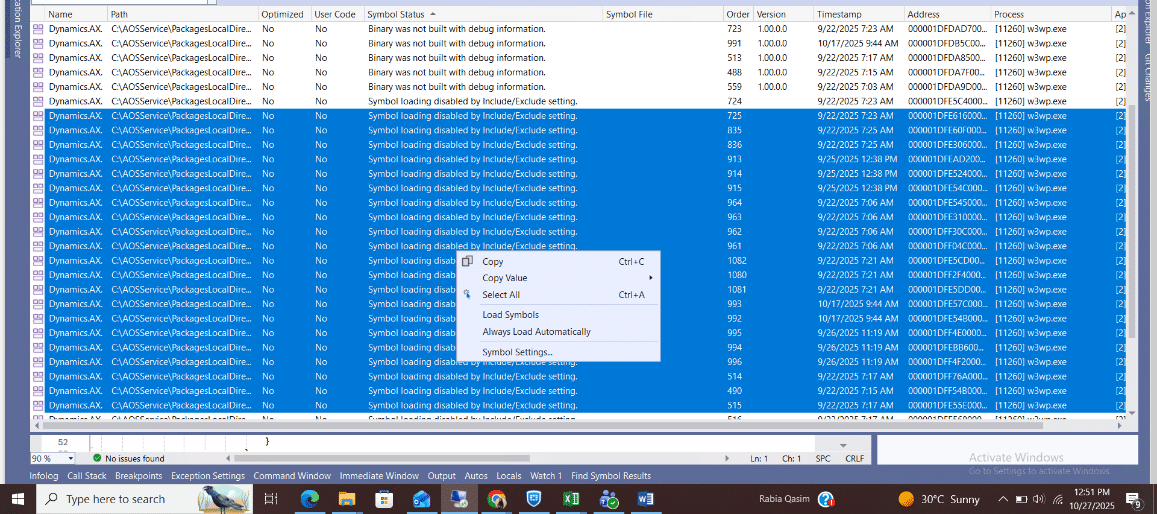
Task: Open Microsoft Word from the taskbar
Action: tap(644, 499)
